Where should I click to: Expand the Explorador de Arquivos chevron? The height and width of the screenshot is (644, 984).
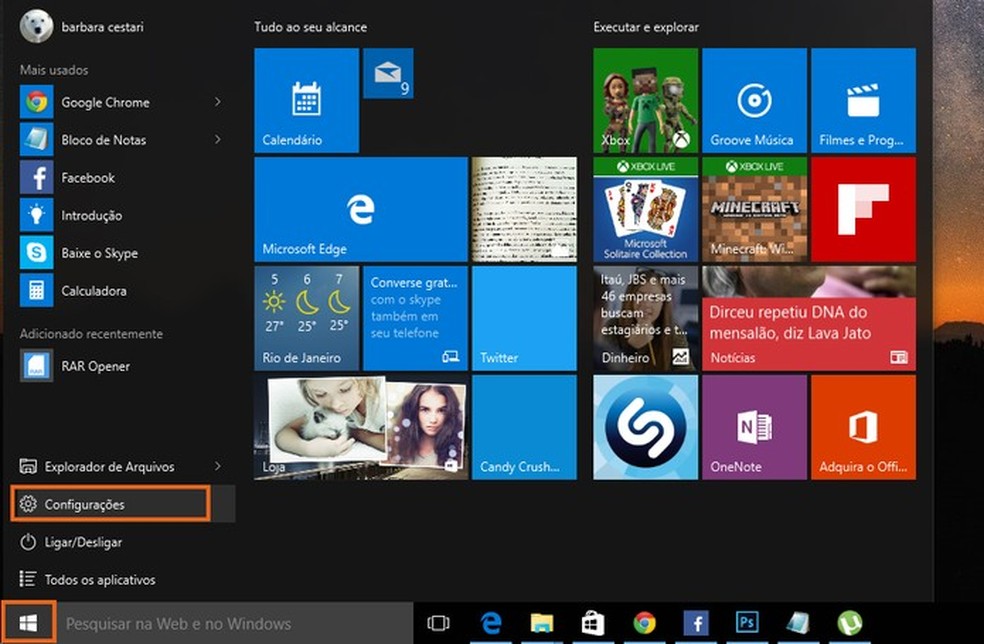[218, 466]
